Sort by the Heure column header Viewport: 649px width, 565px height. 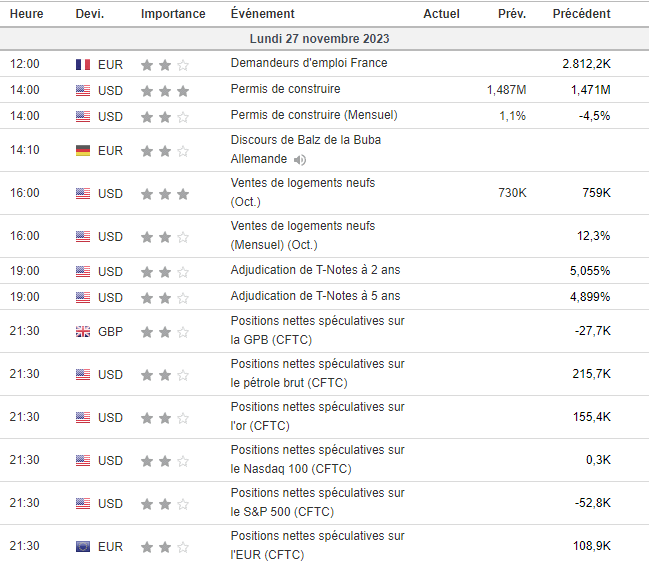coord(26,14)
